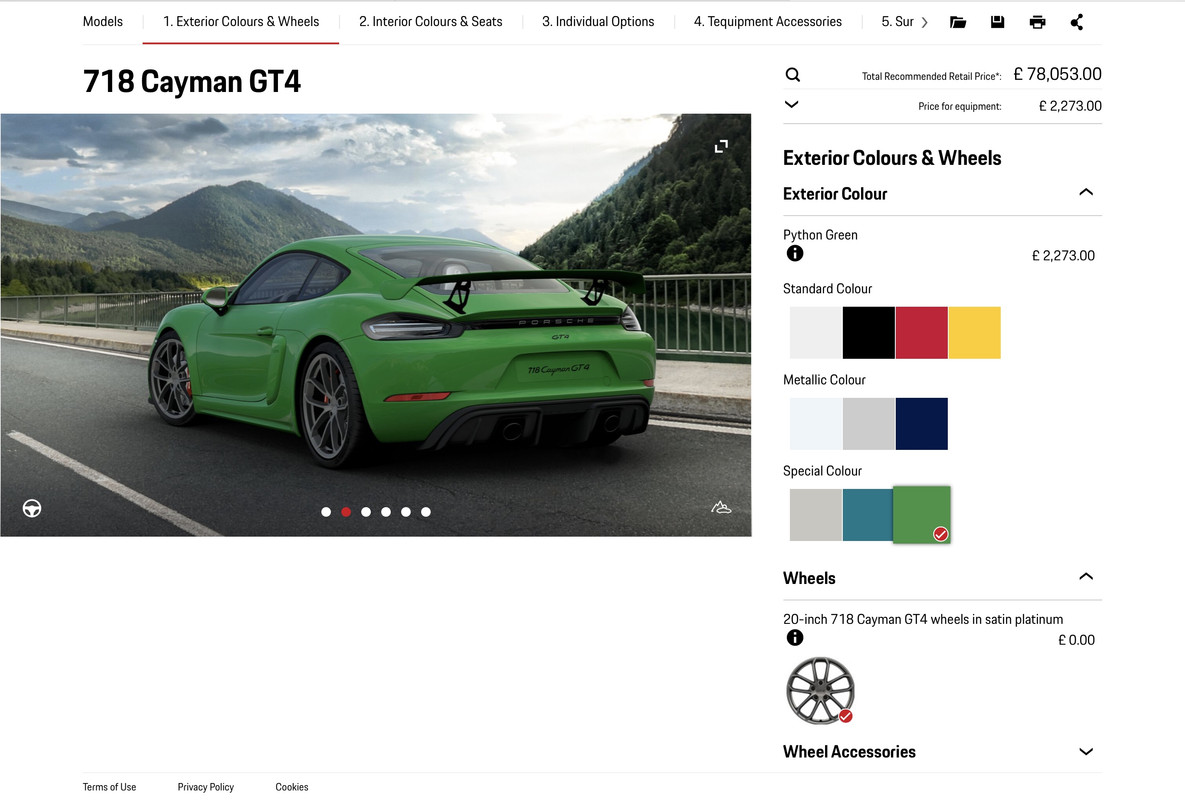Choose dark blue metallic colour swatch
1185x800 pixels.
pyautogui.click(x=921, y=424)
